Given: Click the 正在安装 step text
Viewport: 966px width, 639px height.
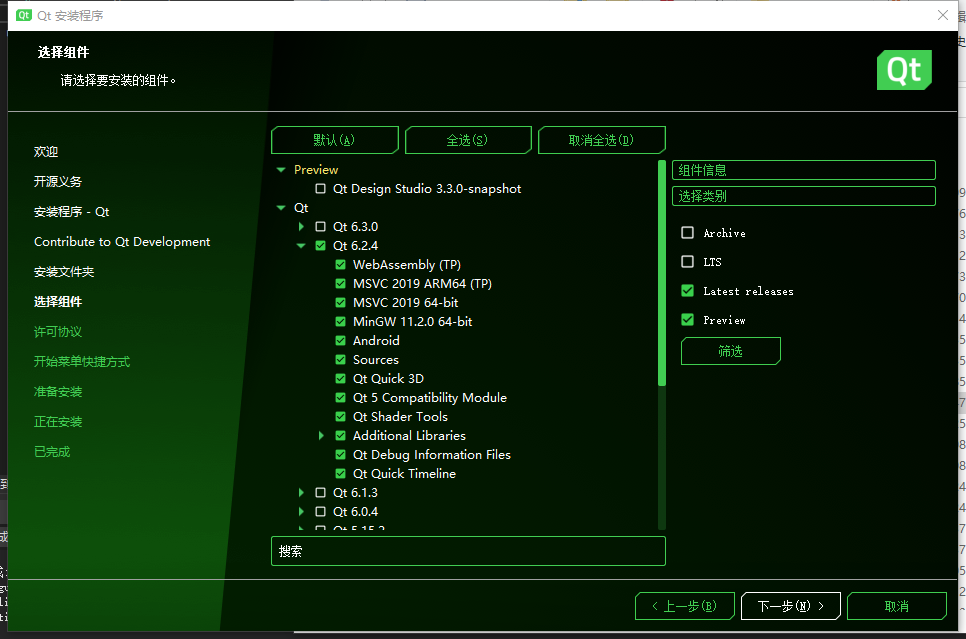Looking at the screenshot, I should (x=58, y=422).
